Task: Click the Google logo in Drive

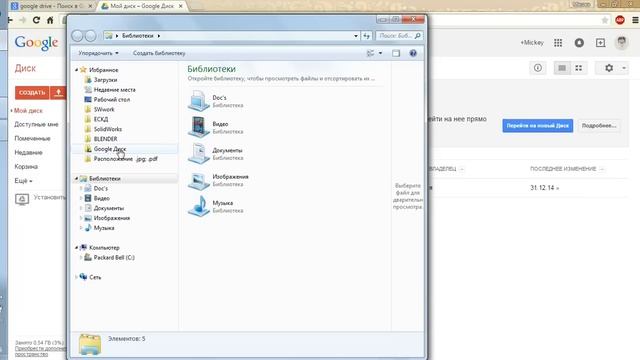Action: (36, 43)
